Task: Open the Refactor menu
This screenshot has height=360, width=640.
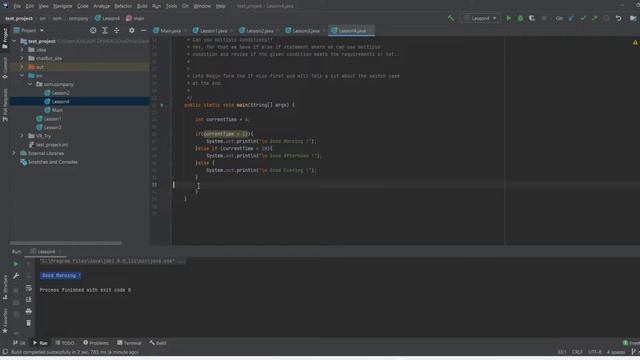Action: tap(123, 6)
